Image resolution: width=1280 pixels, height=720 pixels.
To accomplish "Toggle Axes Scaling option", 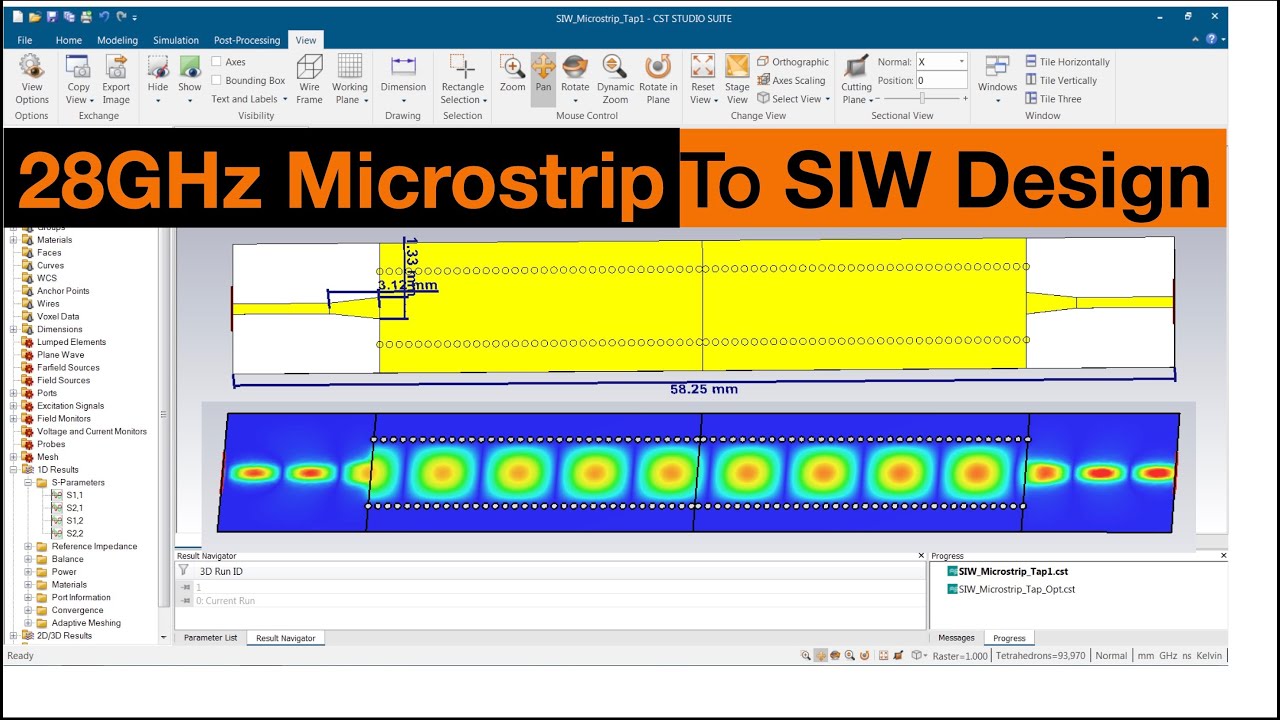I will click(791, 81).
